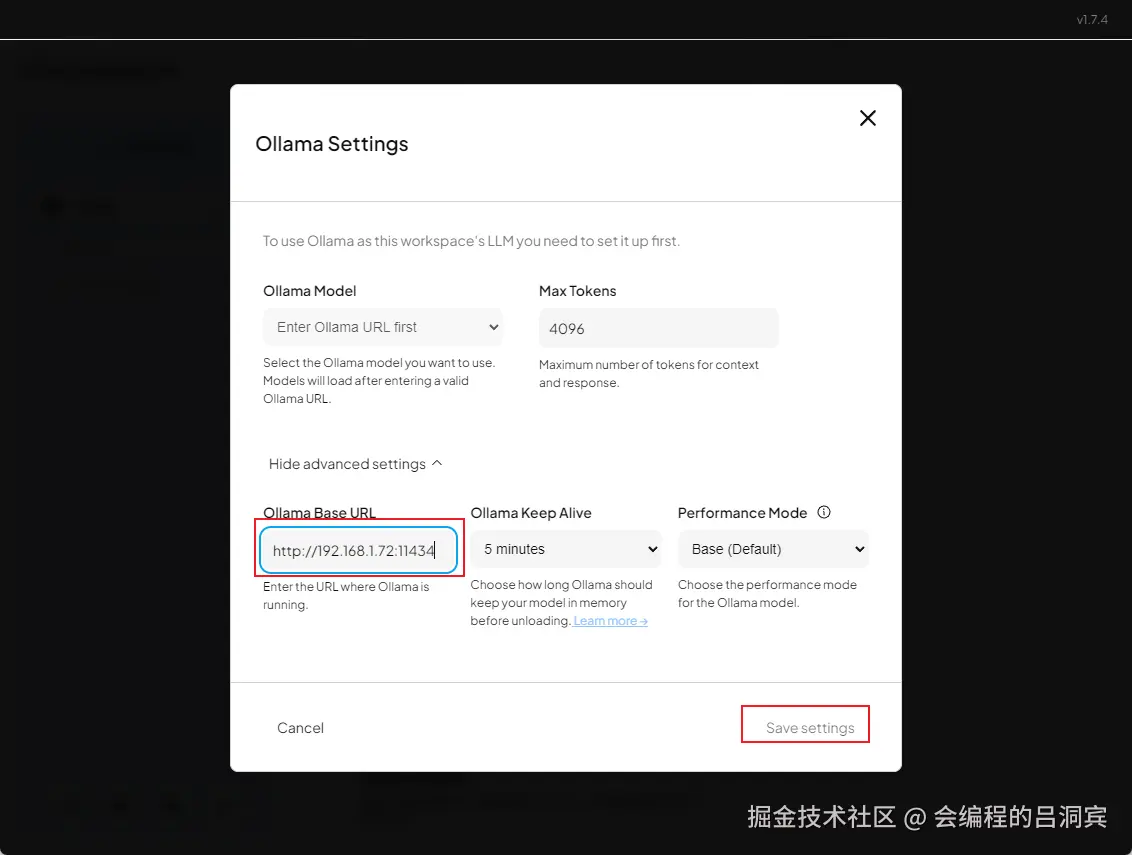This screenshot has height=855, width=1132.
Task: Click text 'Choose the performance mode'
Action: pyautogui.click(x=767, y=585)
